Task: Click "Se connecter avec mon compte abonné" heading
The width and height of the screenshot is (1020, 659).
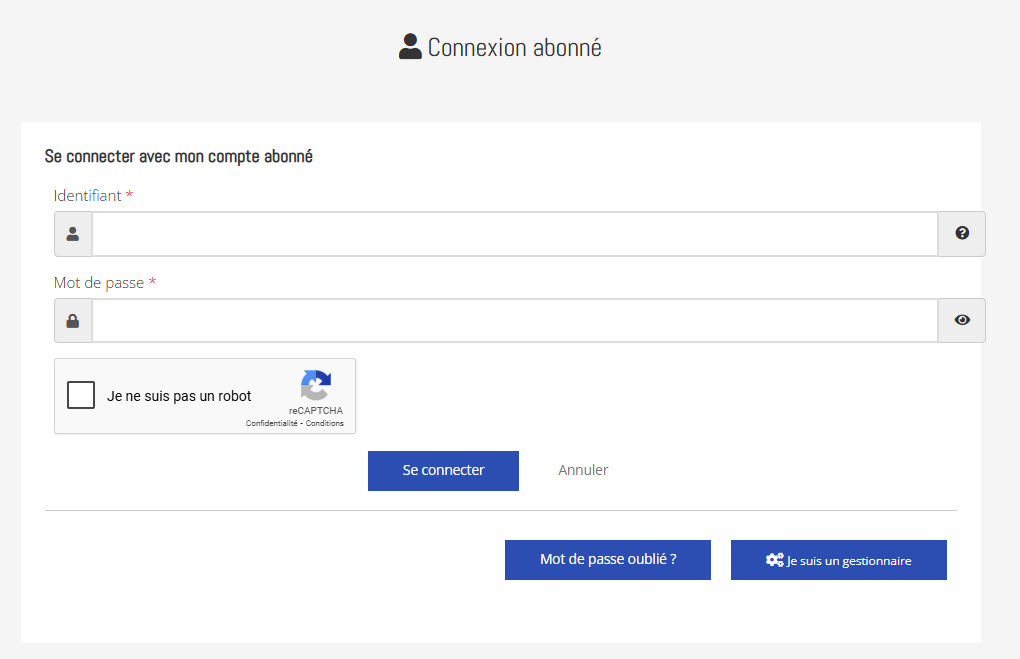Action: [x=179, y=157]
